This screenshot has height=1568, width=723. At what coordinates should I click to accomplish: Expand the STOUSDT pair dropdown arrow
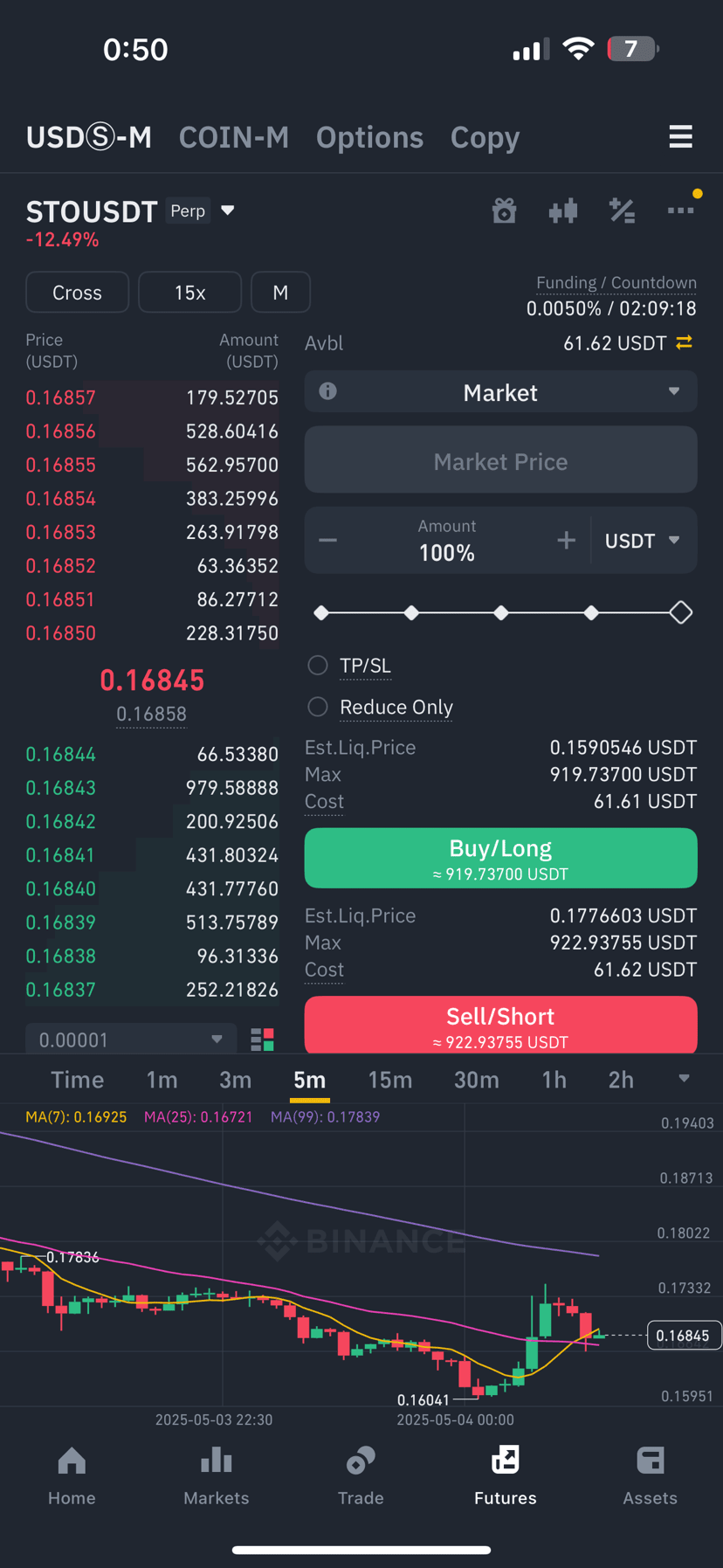click(228, 211)
